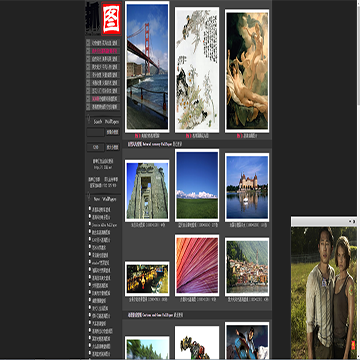The height and width of the screenshot is (360, 360).
Task: Open the popup ad image of two people
Action: [x=324, y=293]
